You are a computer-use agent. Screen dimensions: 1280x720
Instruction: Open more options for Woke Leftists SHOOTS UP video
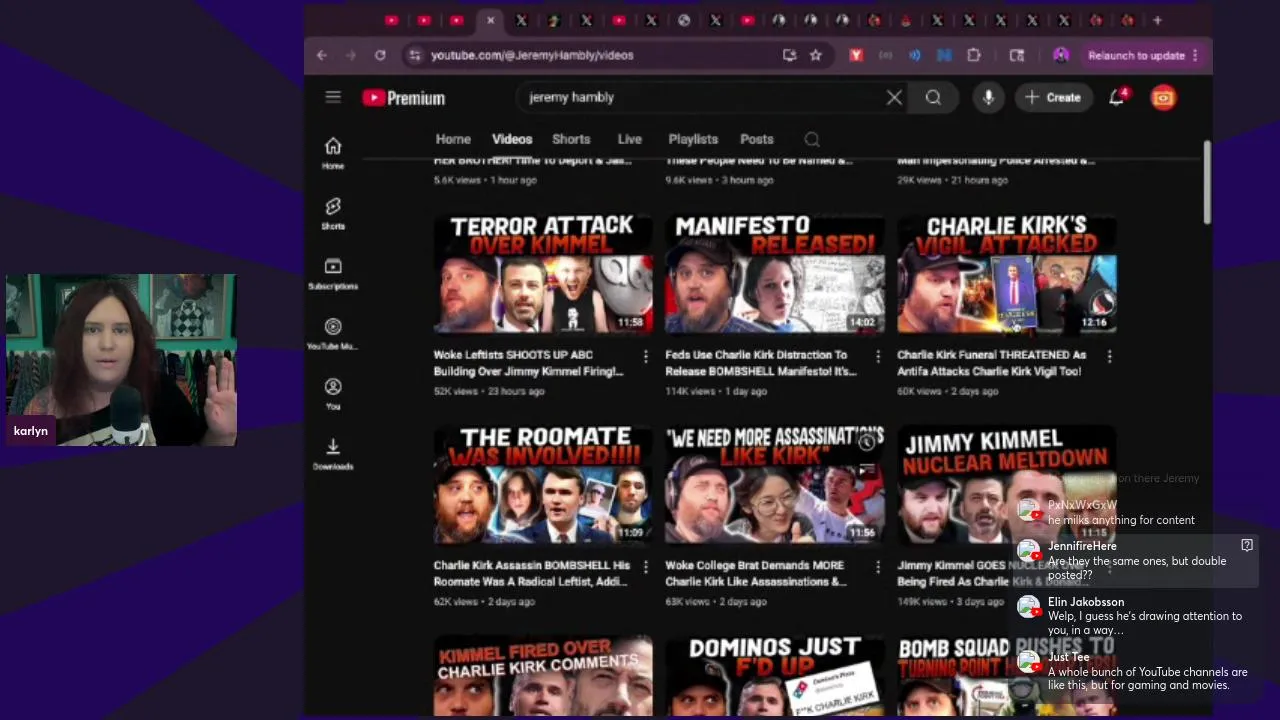[x=646, y=356]
